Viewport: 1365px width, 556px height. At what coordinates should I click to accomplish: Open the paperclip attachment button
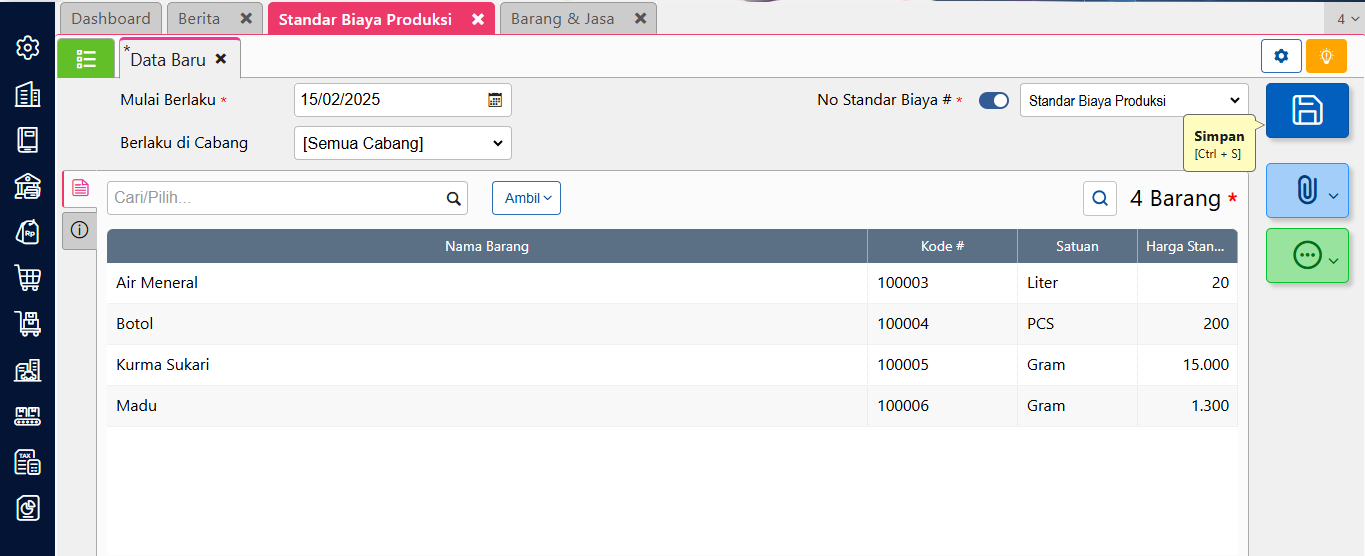1307,190
